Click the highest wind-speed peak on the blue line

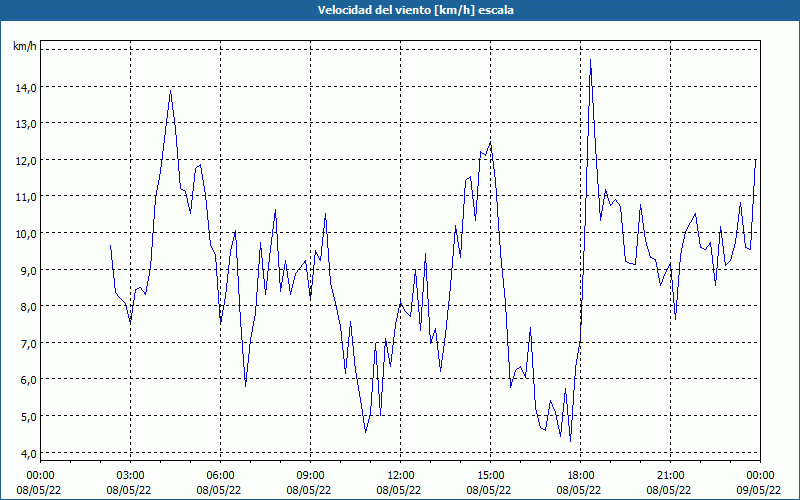[x=590, y=60]
